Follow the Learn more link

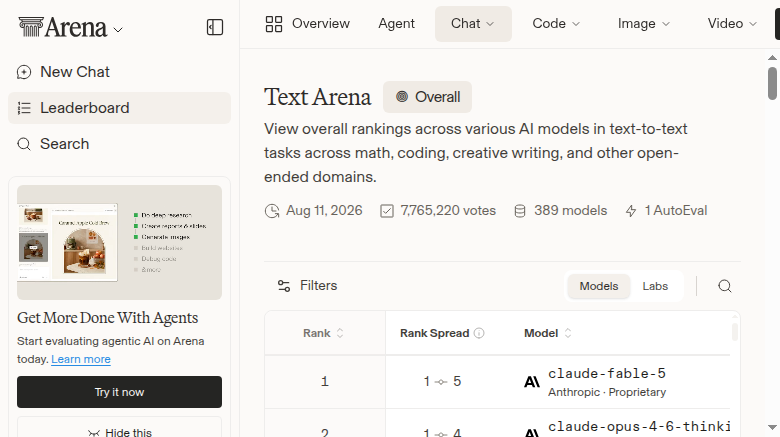(x=81, y=359)
